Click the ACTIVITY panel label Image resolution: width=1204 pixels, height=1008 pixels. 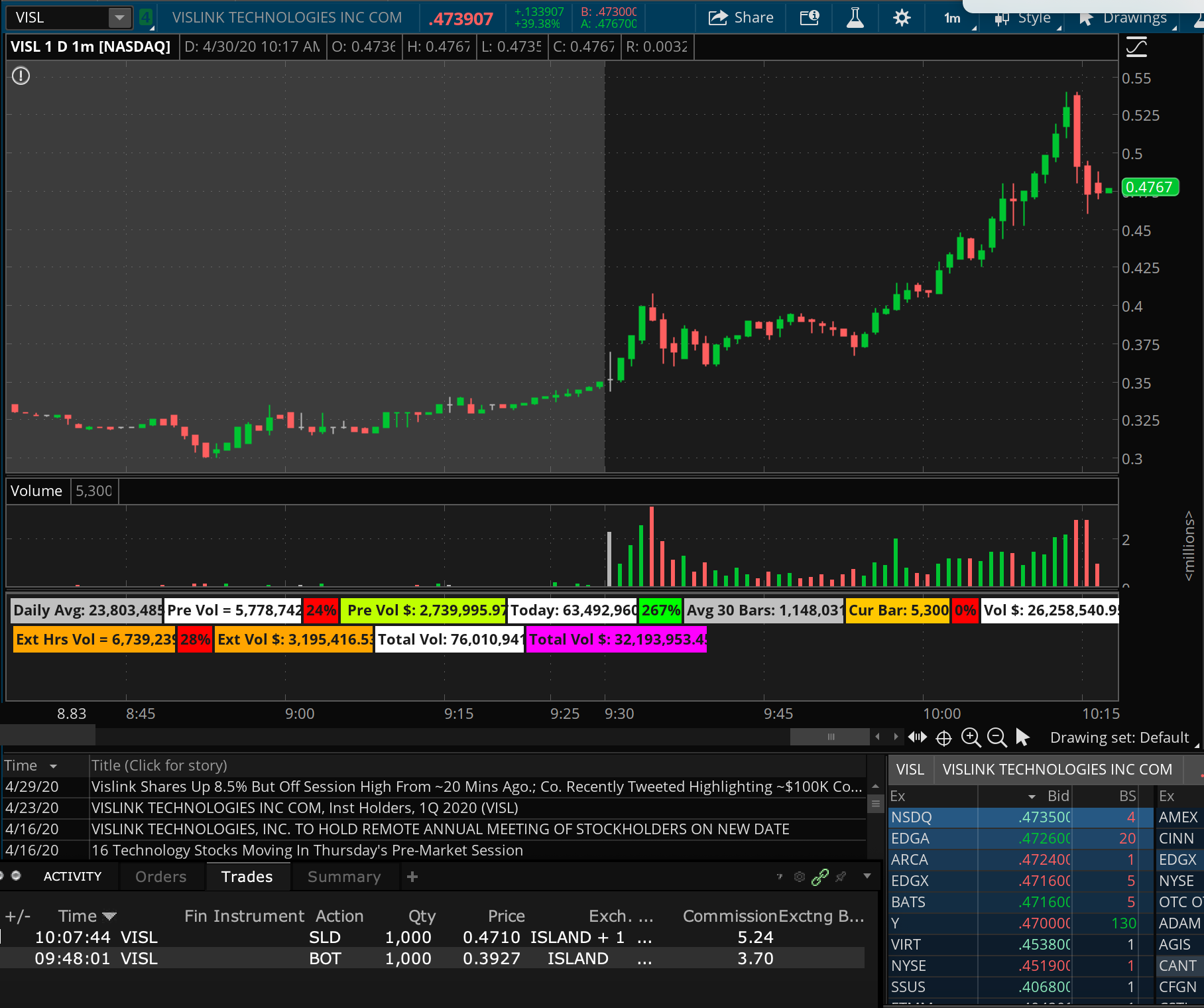(x=72, y=877)
